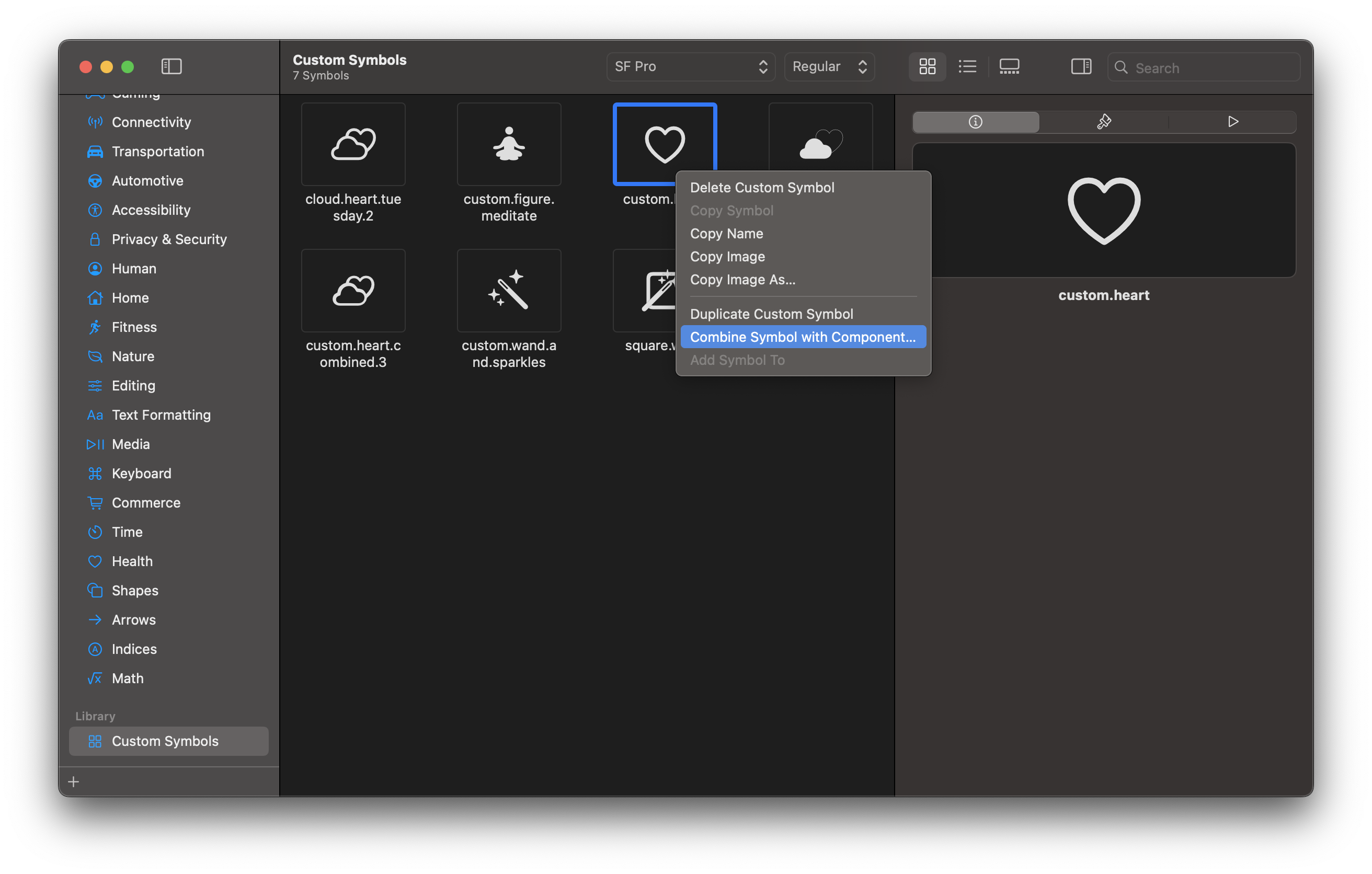
Task: Toggle the right inspector panel
Action: point(1081,66)
